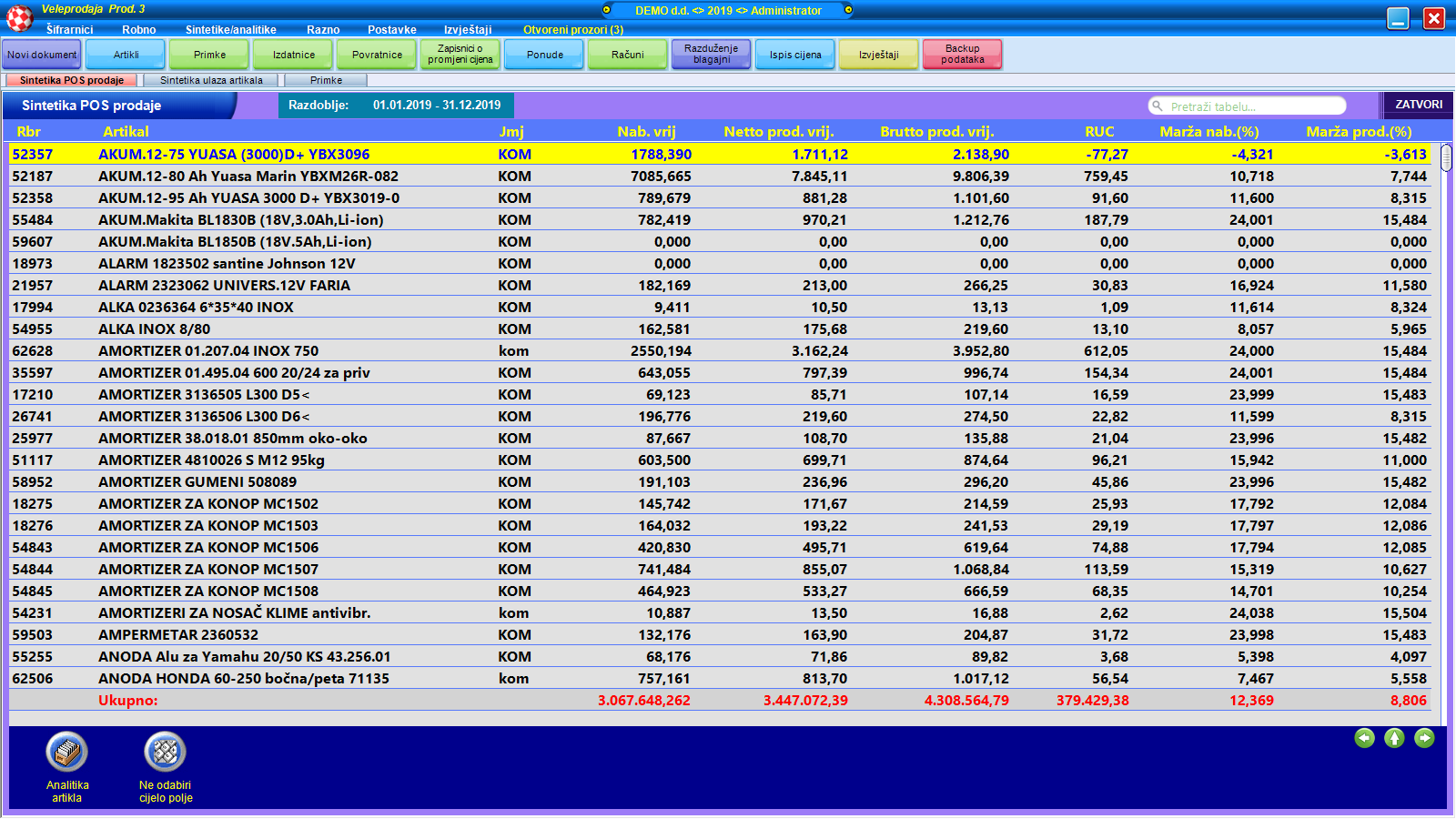Expand the Izvještaji menu in menu bar
Screen dimensions: 1456x819
(x=468, y=30)
